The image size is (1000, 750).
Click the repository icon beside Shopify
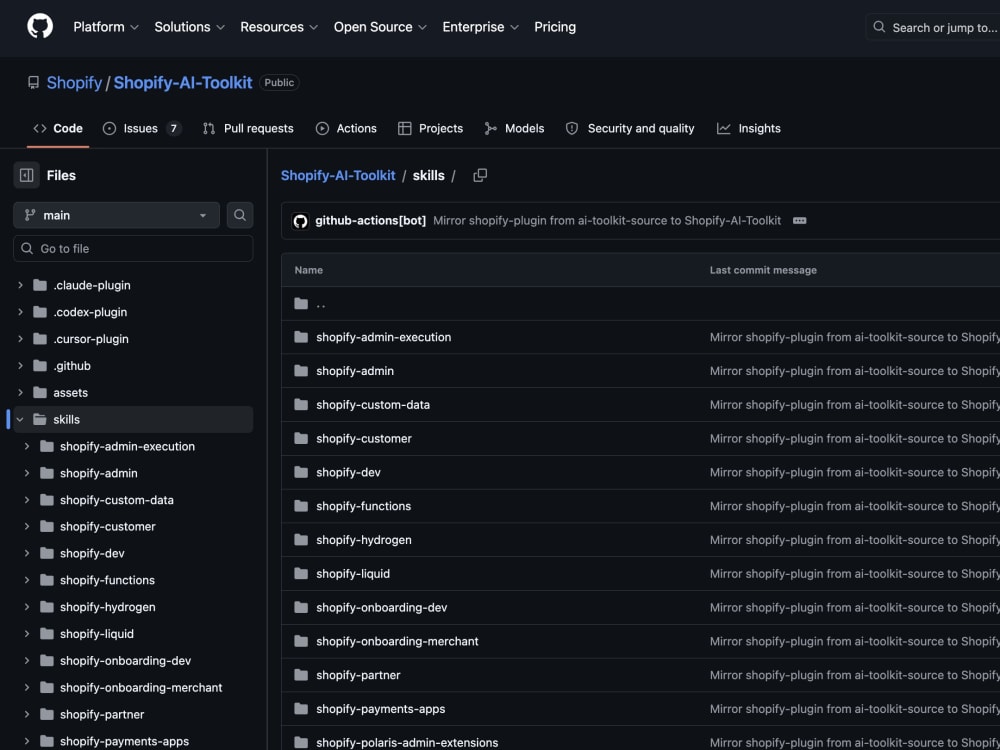tap(33, 83)
